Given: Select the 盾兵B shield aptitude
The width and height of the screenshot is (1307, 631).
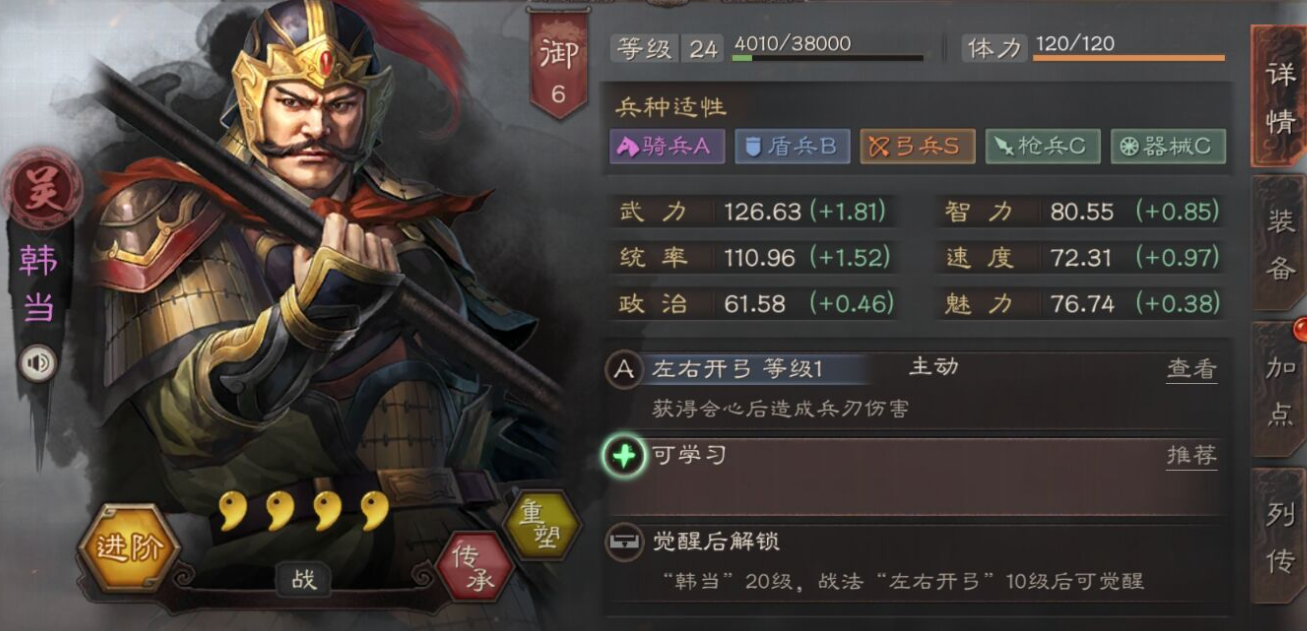Looking at the screenshot, I should coord(792,146).
